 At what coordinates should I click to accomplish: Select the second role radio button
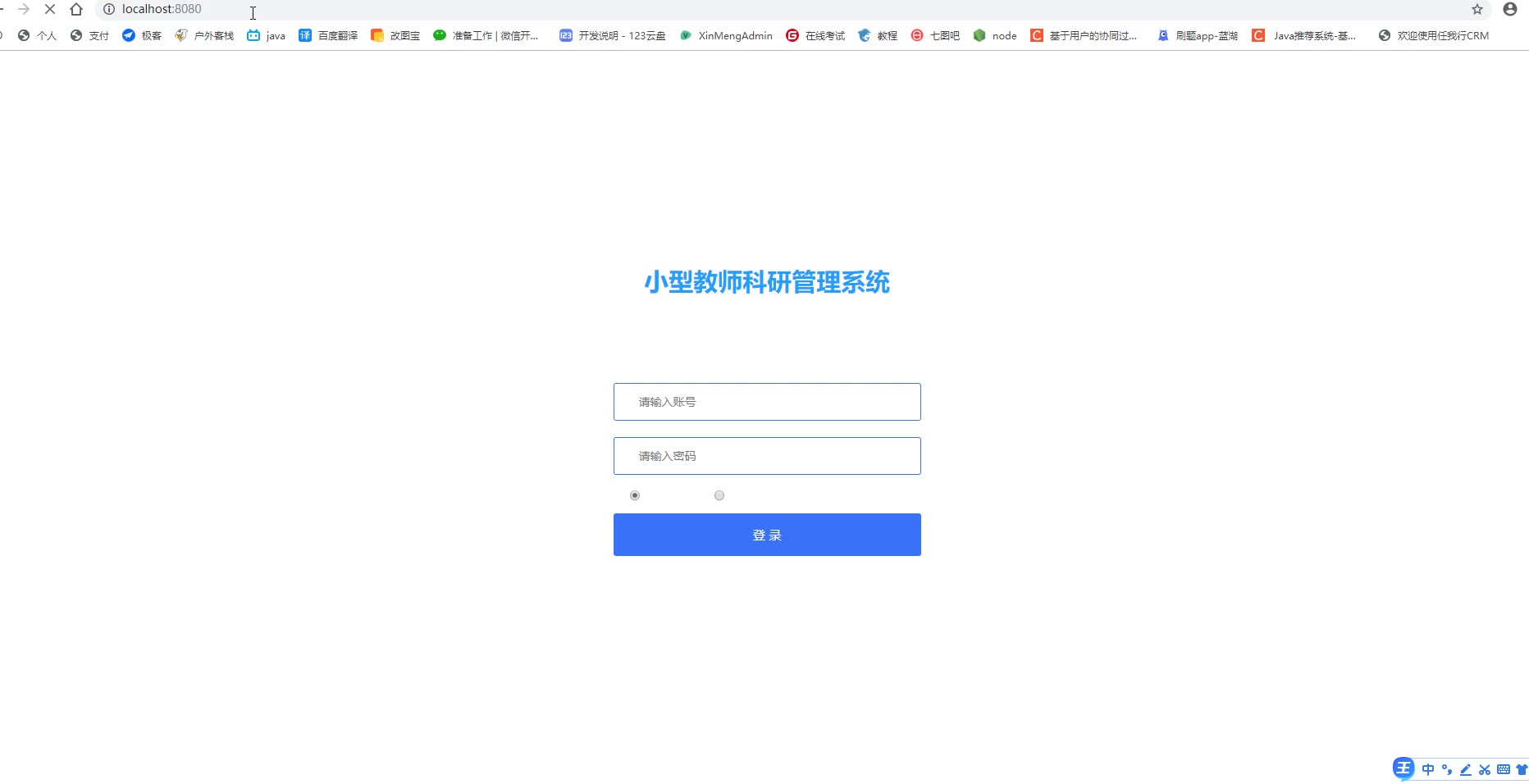719,495
